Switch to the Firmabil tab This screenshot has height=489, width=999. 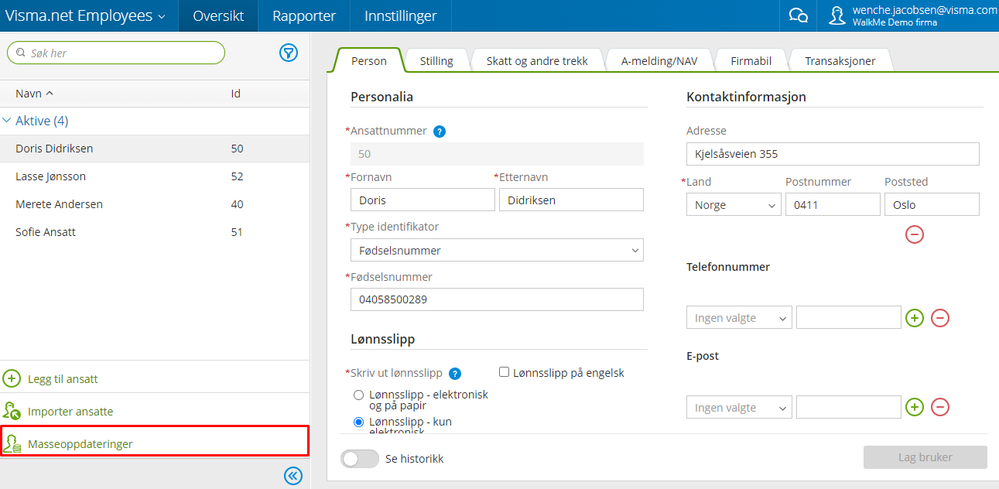pos(752,61)
